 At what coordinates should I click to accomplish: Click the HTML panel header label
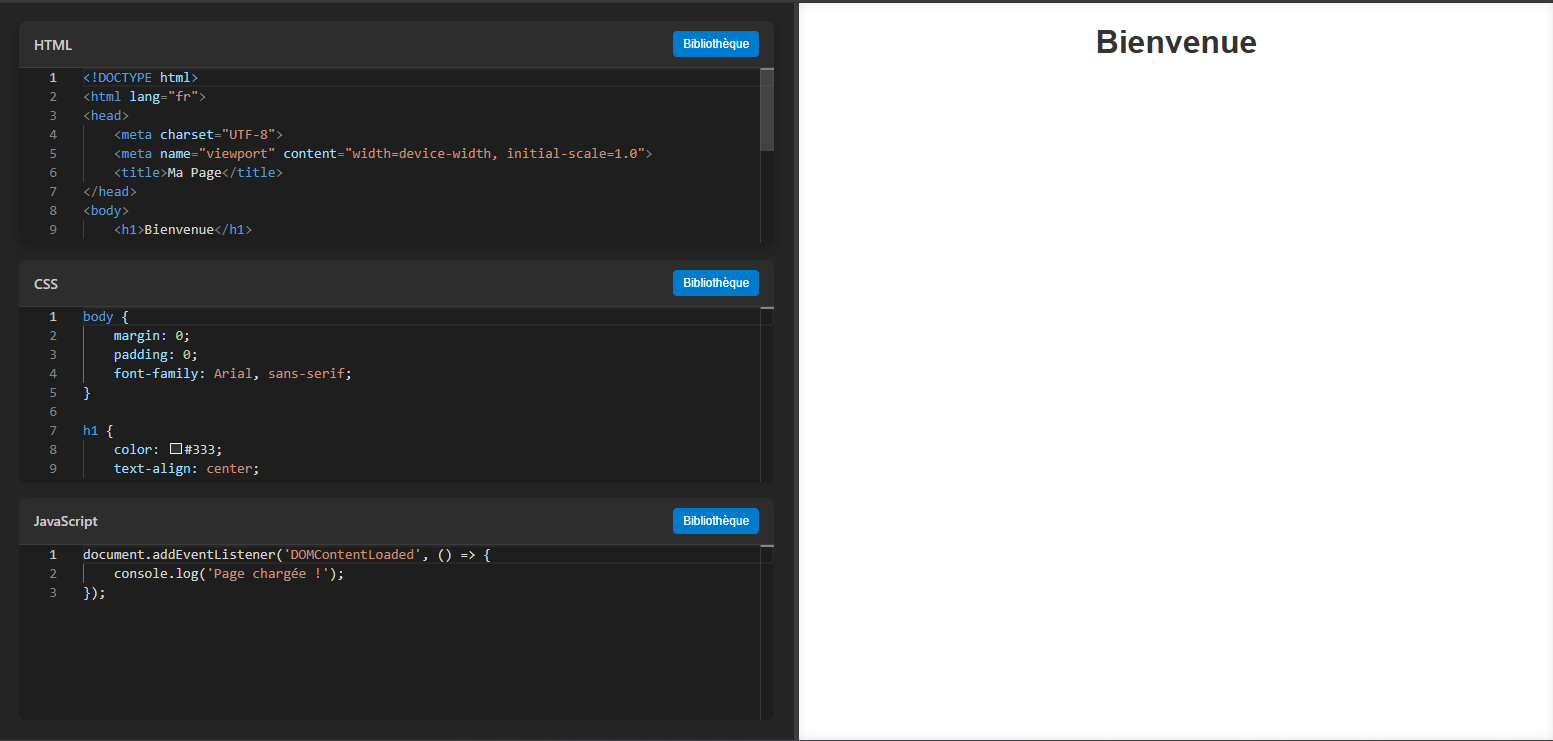[53, 45]
